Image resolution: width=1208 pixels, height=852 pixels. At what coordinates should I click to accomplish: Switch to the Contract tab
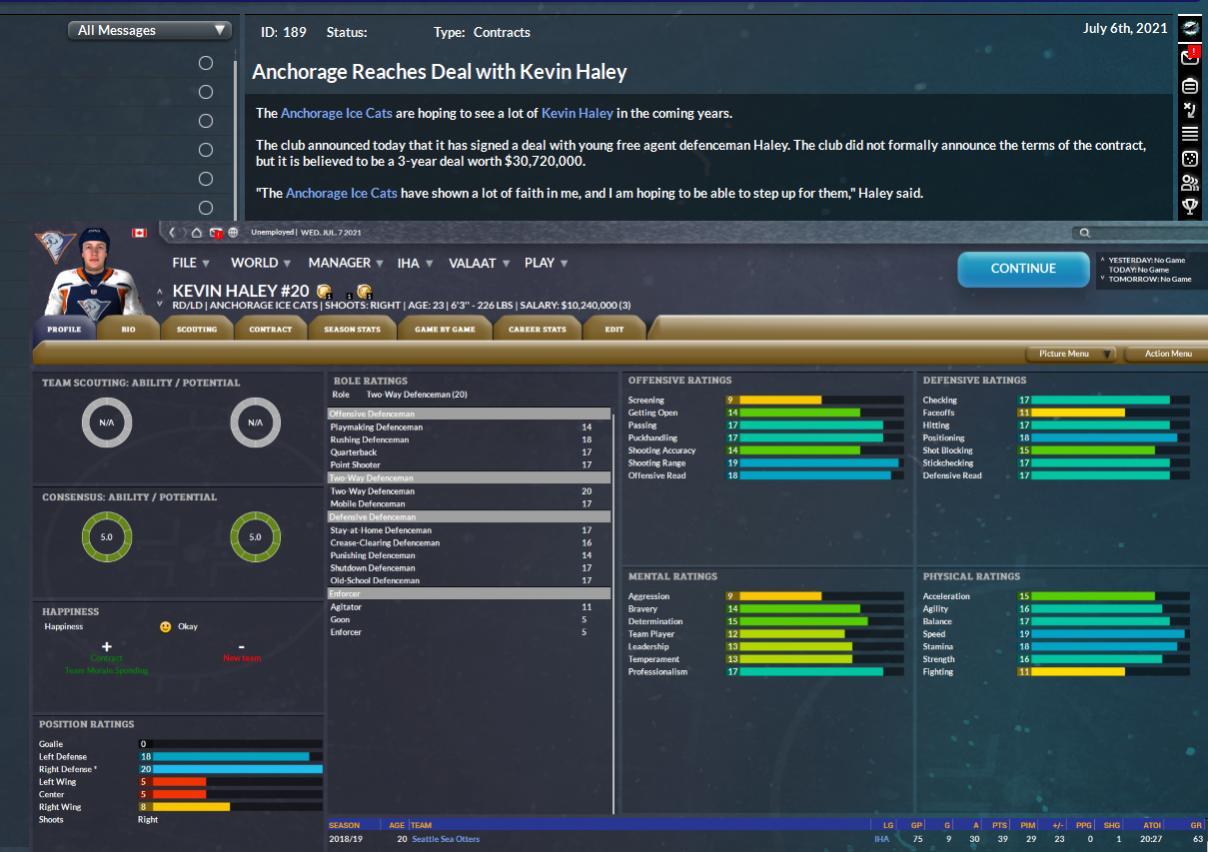270,329
